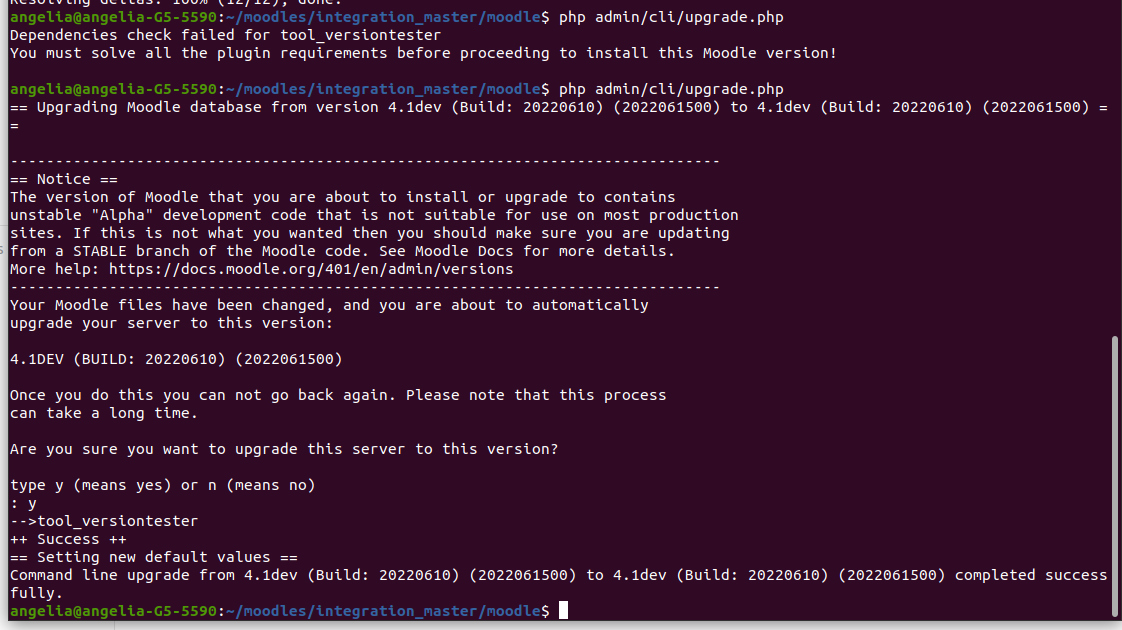Viewport: 1122px width, 630px height.
Task: Click the '~/moodles/integration_master/moodle' path in last prompt
Action: click(383, 611)
